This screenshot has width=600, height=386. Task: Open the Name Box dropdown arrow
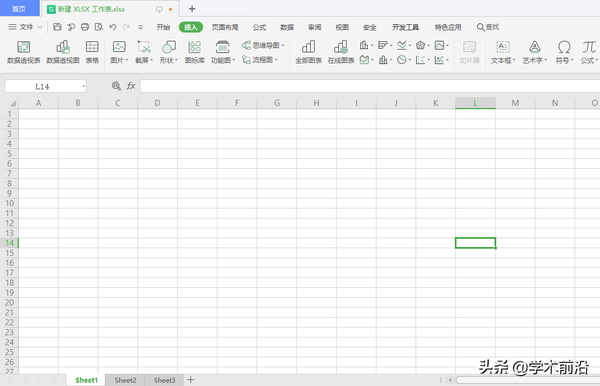pos(83,86)
